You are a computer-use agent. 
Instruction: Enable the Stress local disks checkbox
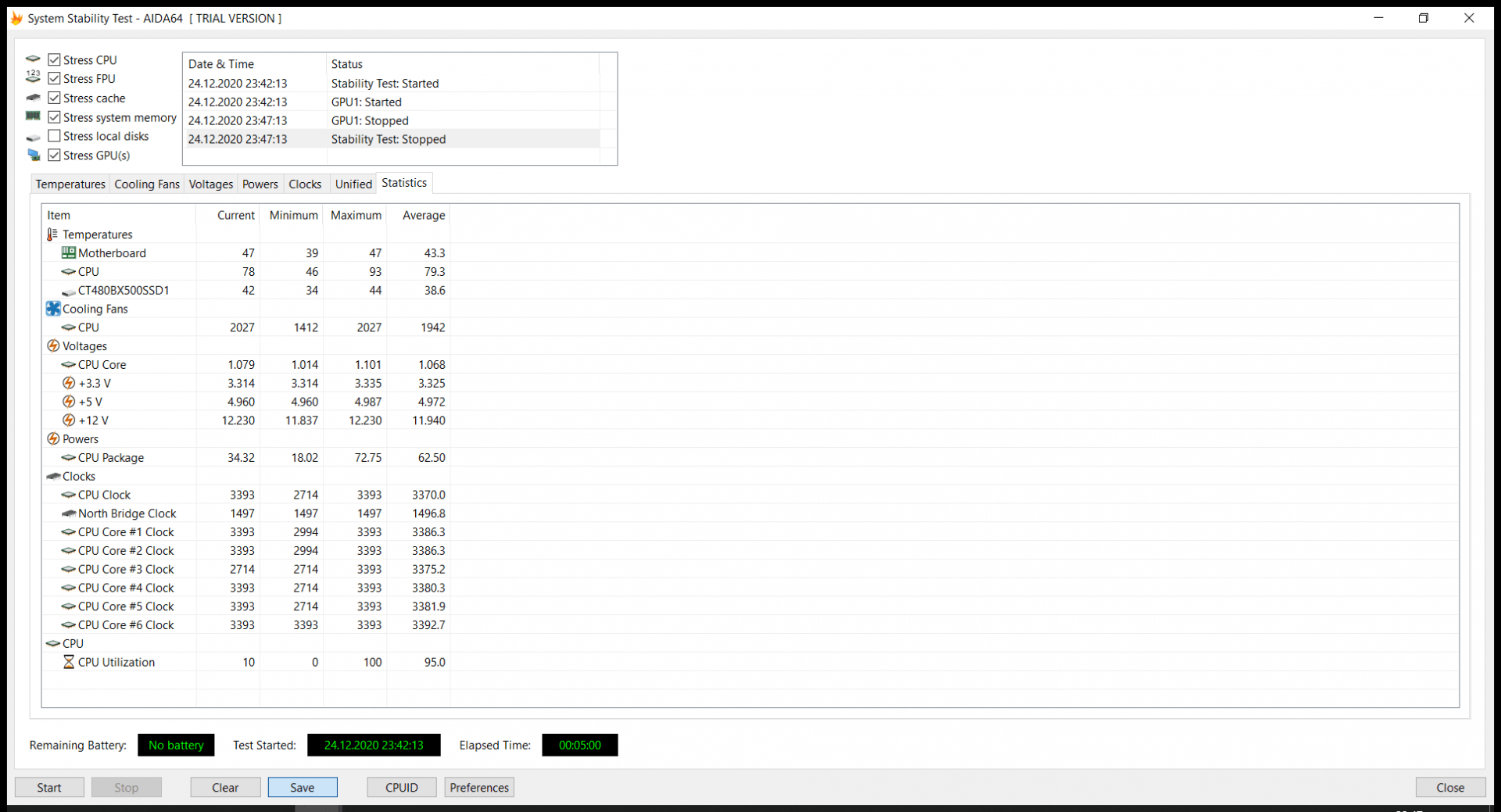click(54, 135)
